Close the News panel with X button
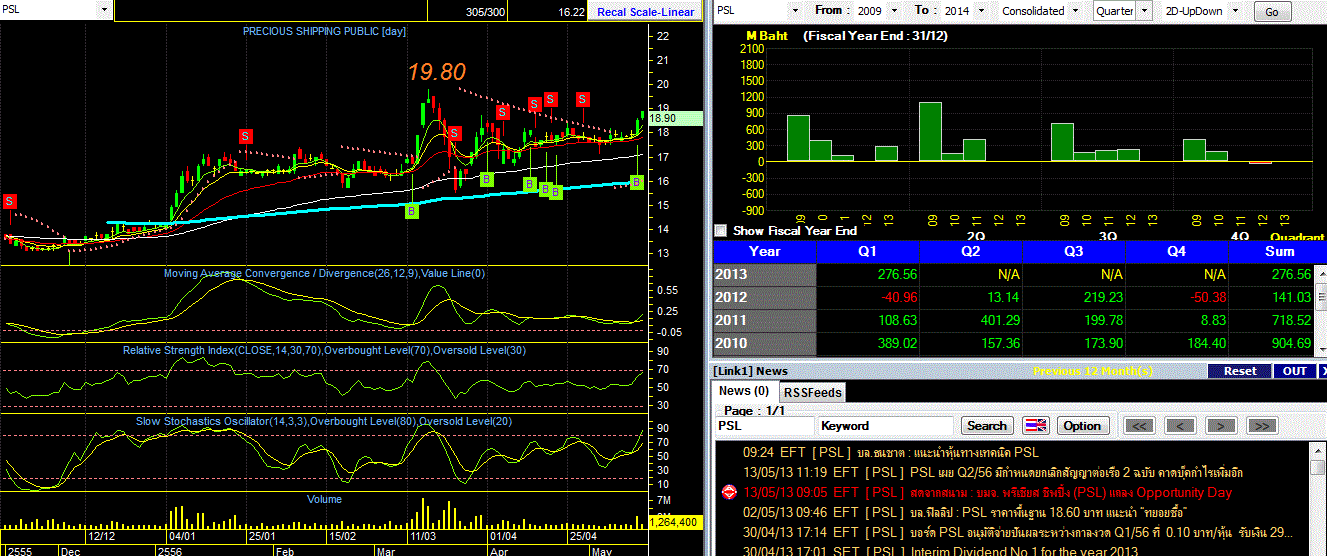 point(1322,371)
